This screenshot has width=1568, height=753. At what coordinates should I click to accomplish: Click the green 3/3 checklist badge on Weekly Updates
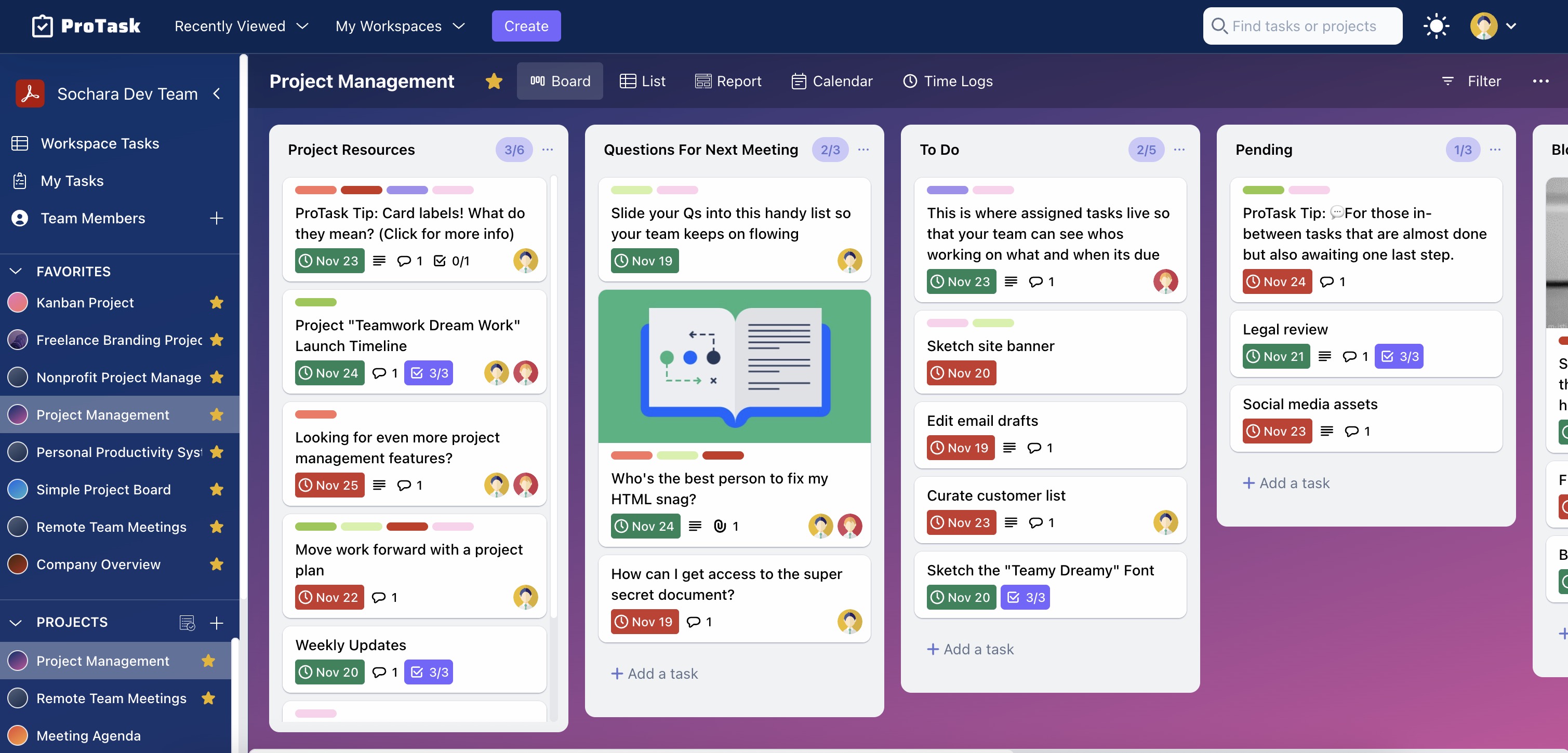coord(429,672)
